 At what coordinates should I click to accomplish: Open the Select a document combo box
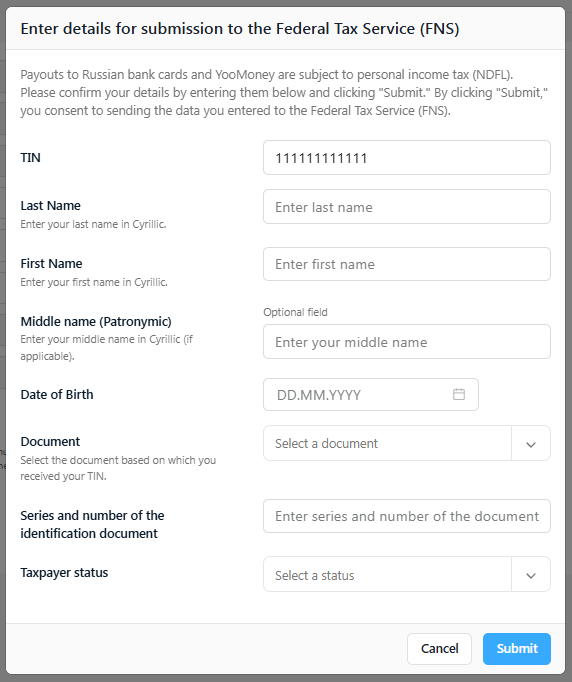point(407,443)
